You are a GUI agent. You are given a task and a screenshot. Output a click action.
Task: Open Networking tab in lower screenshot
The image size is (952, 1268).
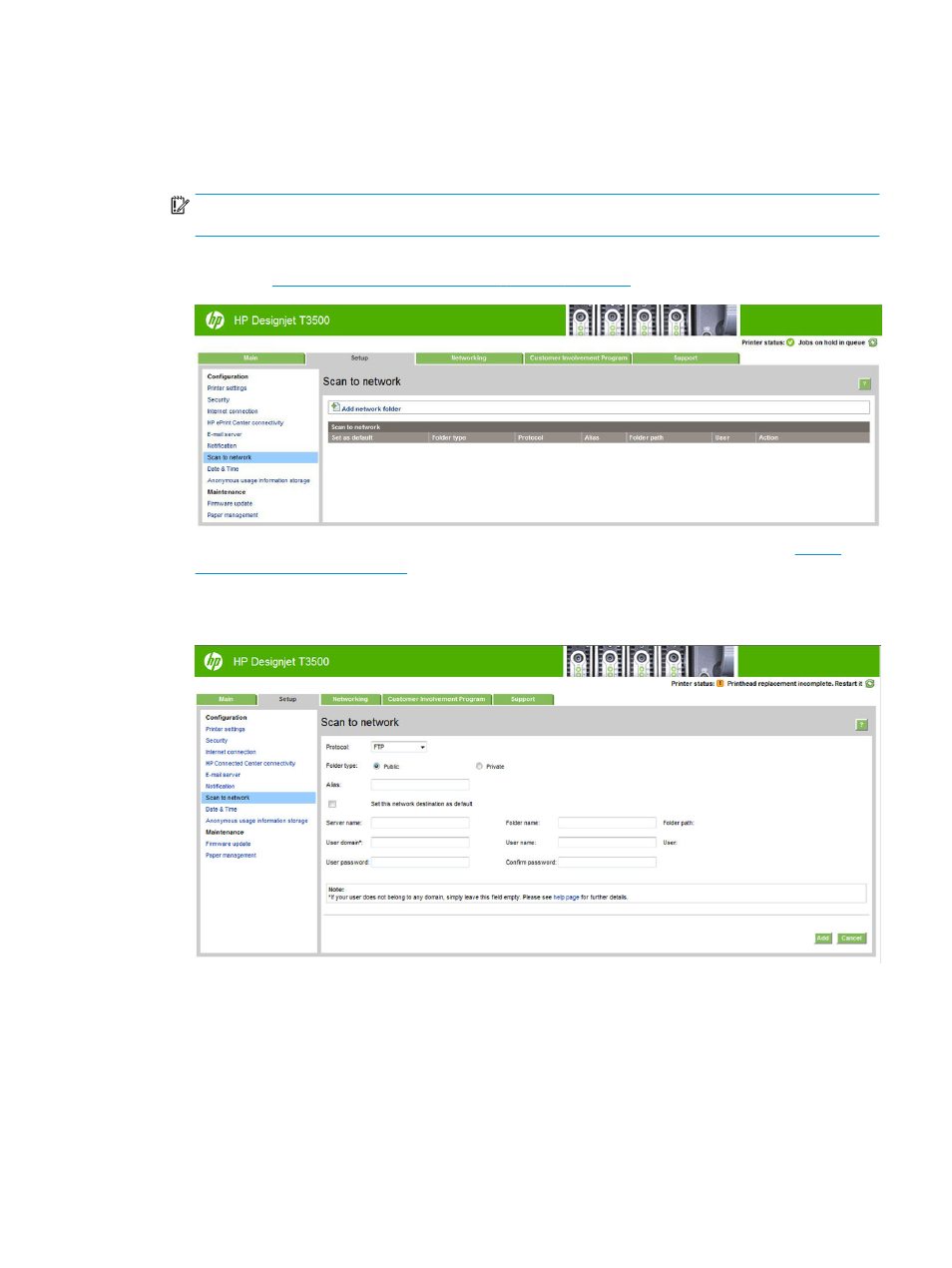pos(350,700)
